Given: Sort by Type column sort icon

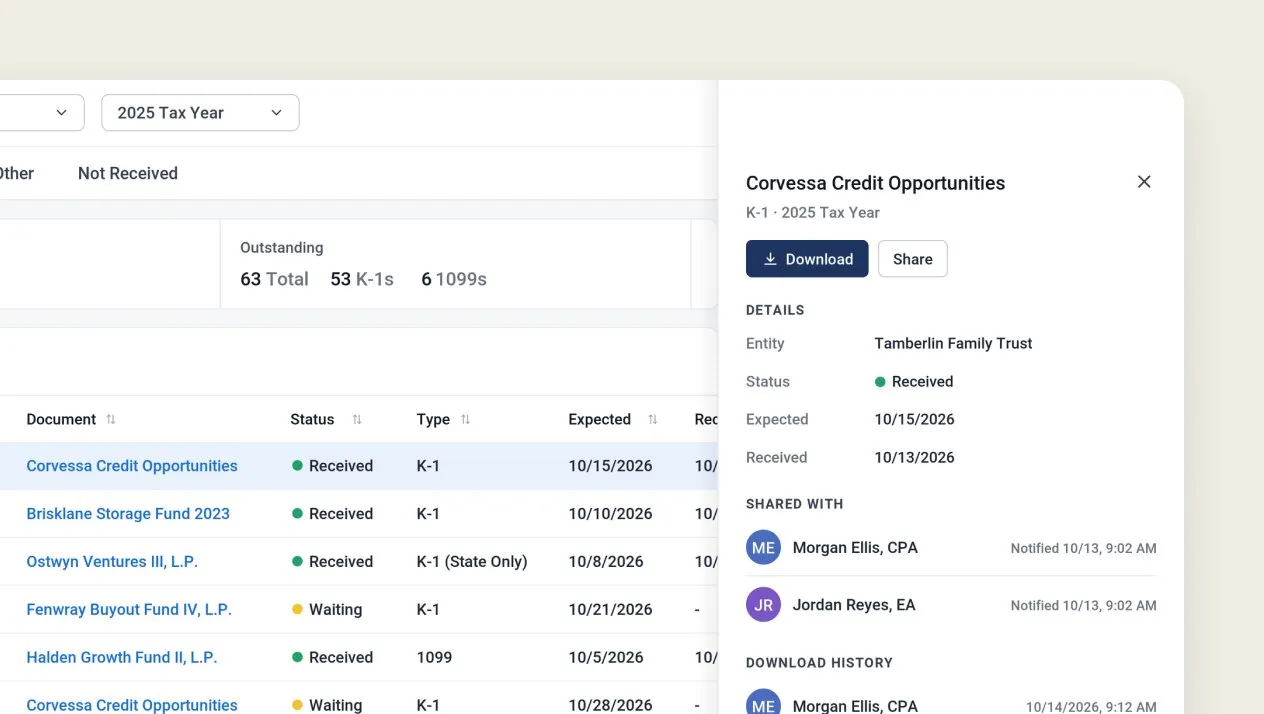Looking at the screenshot, I should click(466, 420).
